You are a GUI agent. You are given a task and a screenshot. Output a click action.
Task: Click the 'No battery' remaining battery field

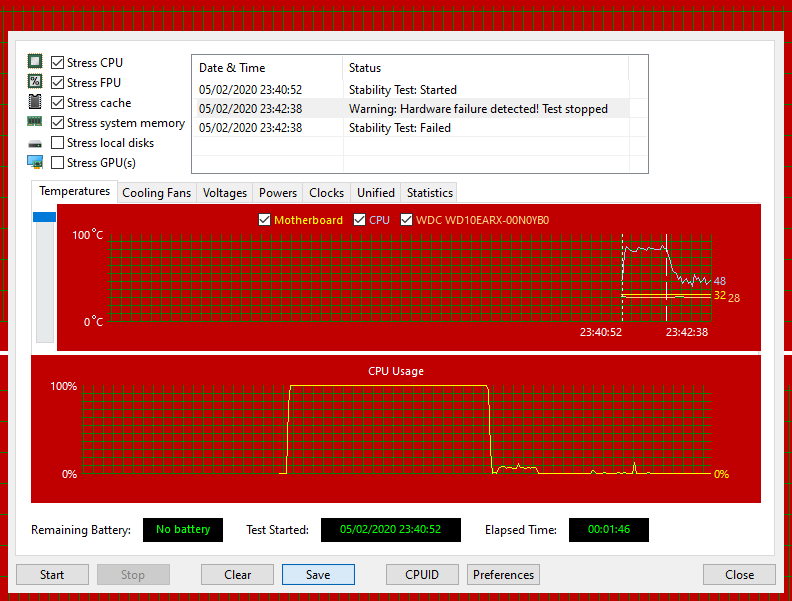click(183, 529)
